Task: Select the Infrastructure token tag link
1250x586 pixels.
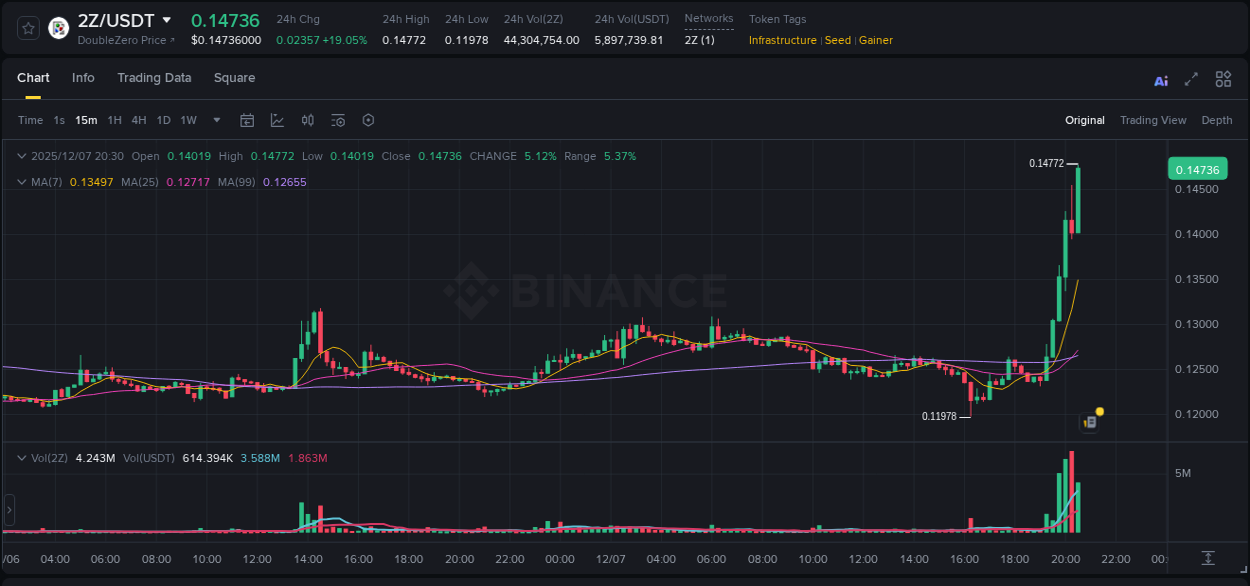Action: click(x=781, y=41)
